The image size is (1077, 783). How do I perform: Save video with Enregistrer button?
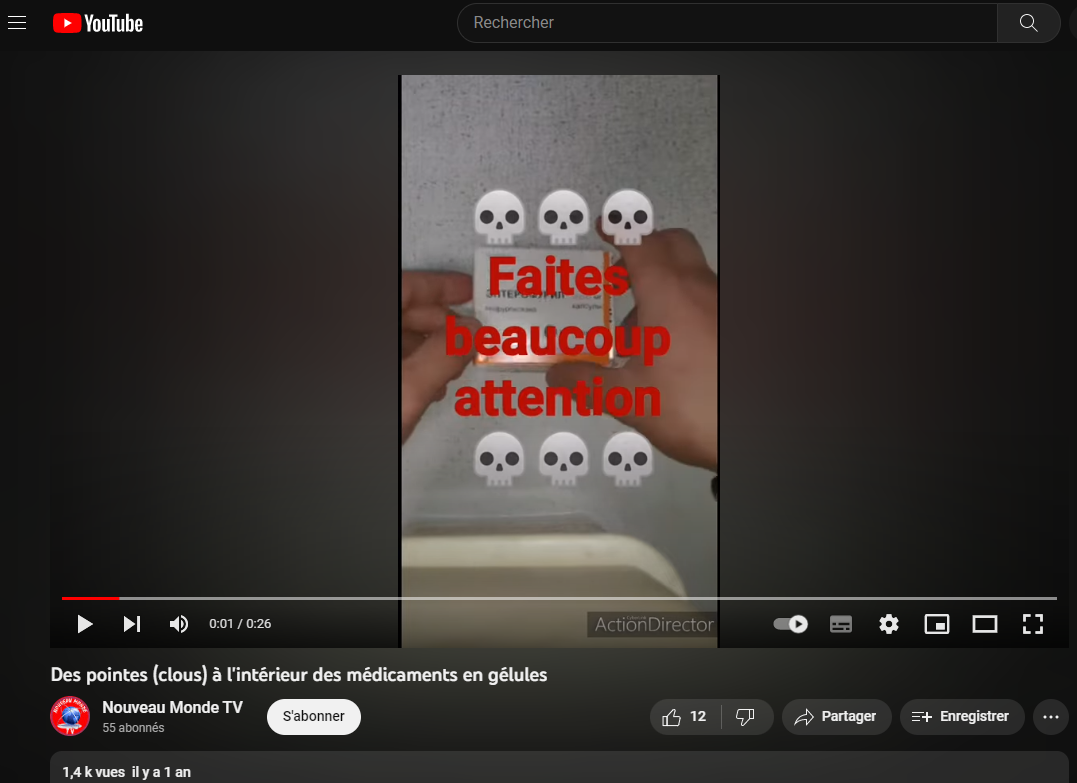961,717
